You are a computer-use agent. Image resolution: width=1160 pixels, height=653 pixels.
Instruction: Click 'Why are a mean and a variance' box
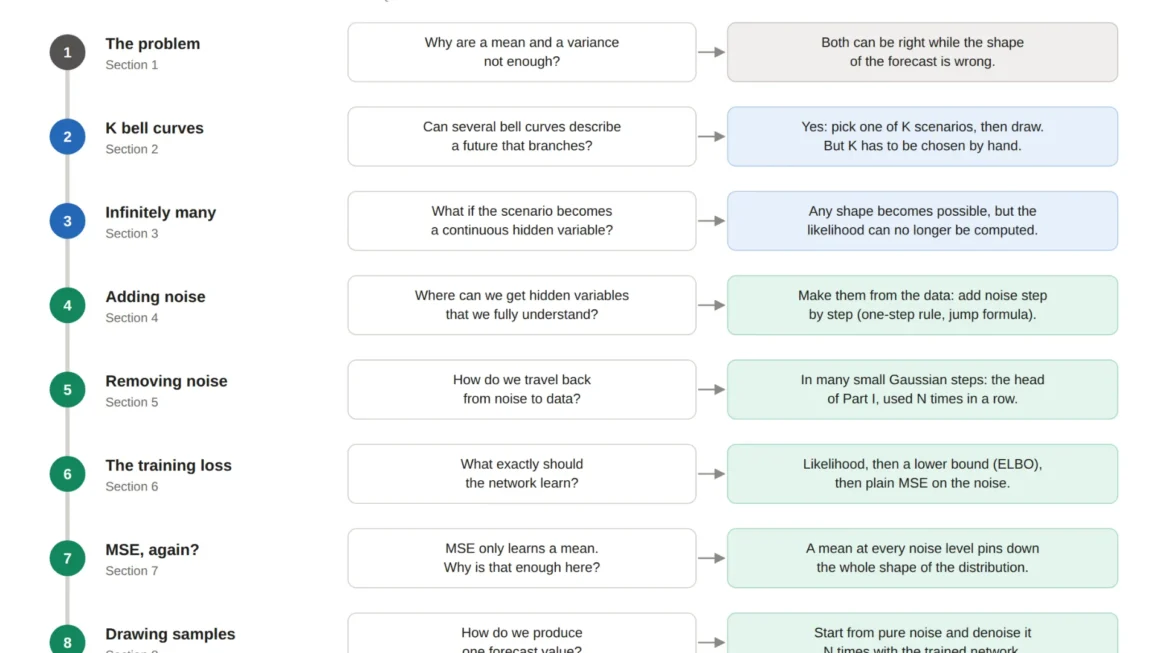522,52
